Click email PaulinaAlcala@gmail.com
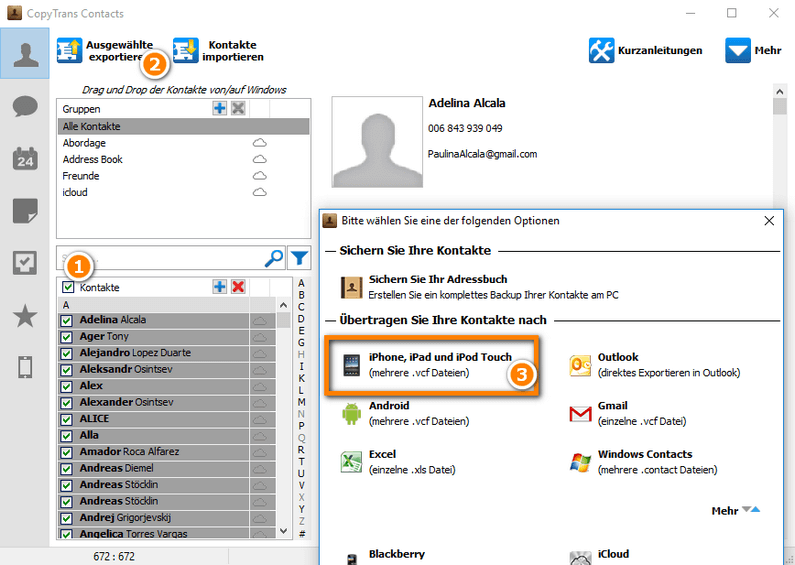 (x=482, y=154)
